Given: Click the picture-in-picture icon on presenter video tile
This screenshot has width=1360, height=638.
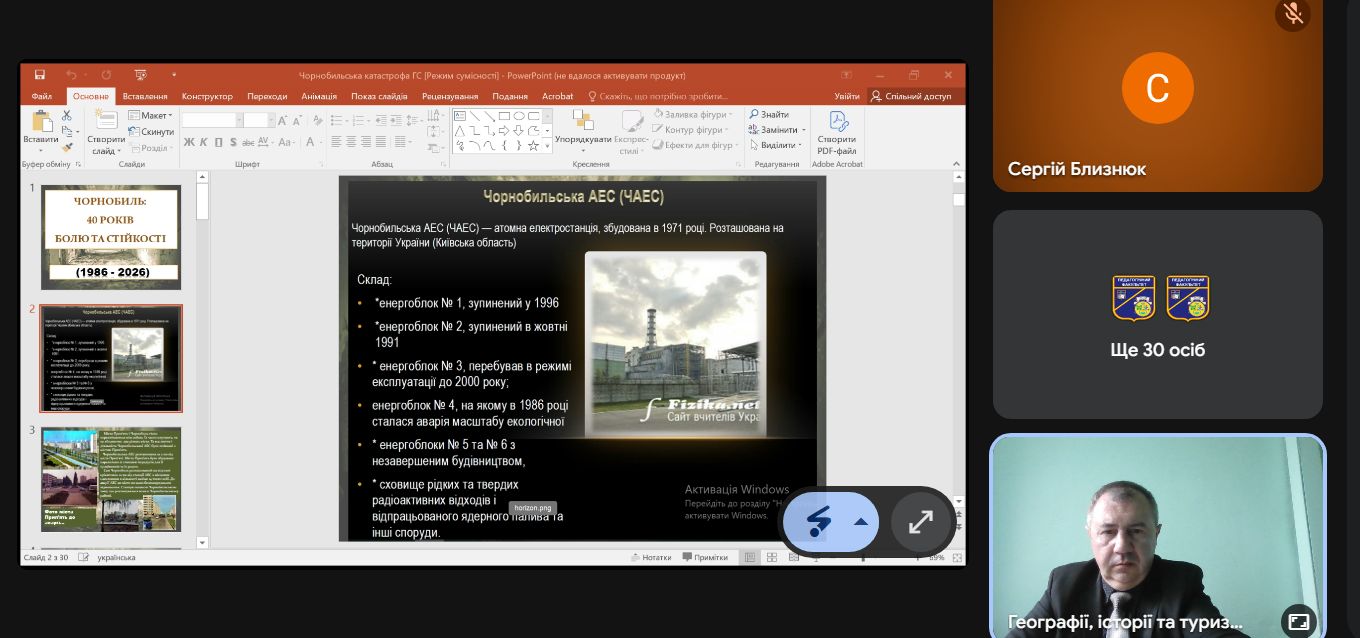Looking at the screenshot, I should pos(1298,621).
